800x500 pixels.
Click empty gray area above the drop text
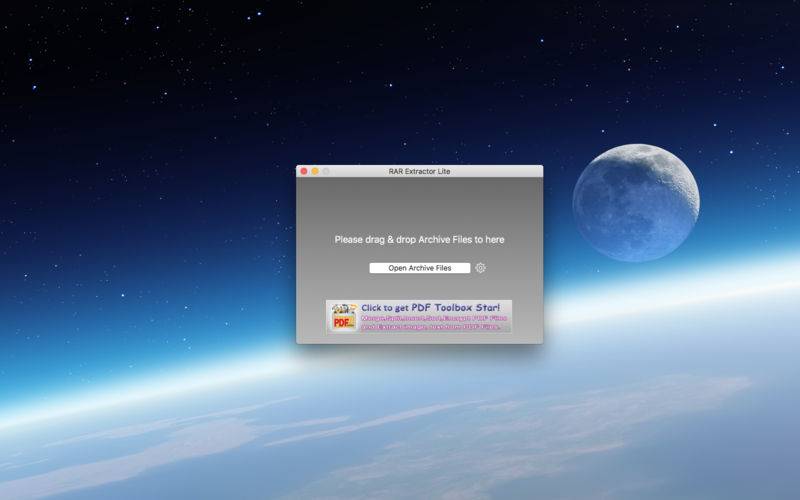pyautogui.click(x=419, y=204)
